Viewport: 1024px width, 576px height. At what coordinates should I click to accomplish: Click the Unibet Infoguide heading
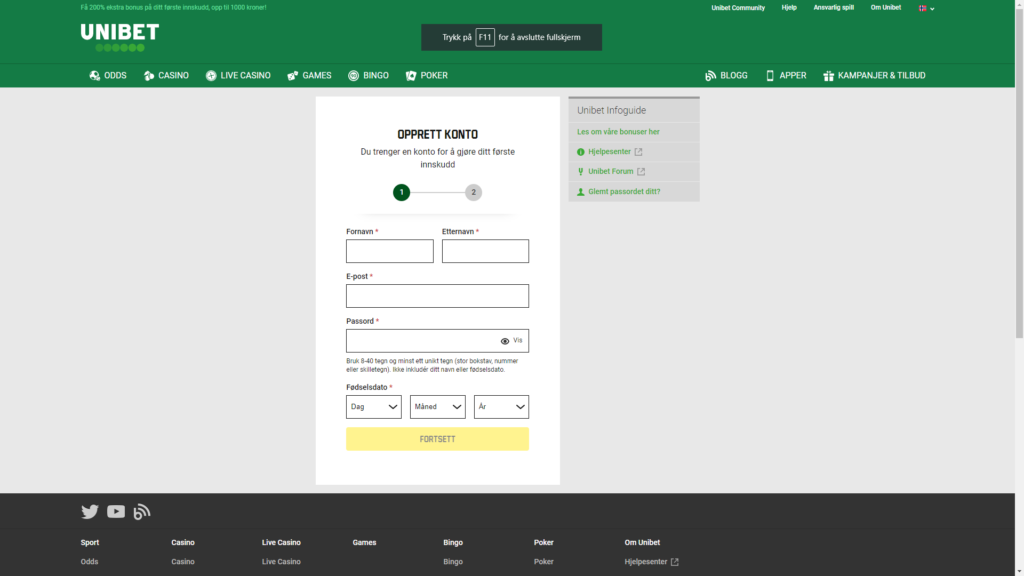click(611, 110)
